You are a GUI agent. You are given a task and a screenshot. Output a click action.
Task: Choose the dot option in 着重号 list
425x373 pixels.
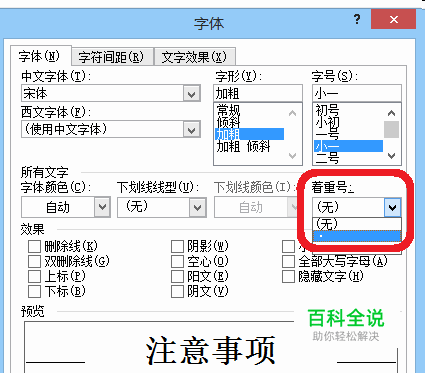tap(357, 236)
